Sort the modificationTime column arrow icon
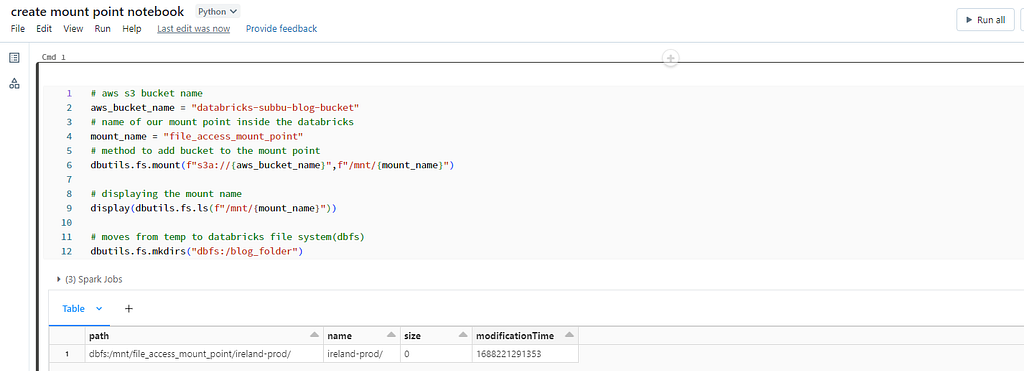Image resolution: width=1024 pixels, height=371 pixels. point(569,335)
